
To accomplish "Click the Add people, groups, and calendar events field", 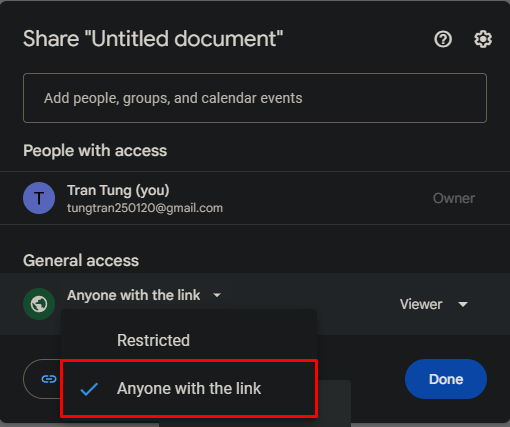I will click(255, 98).
